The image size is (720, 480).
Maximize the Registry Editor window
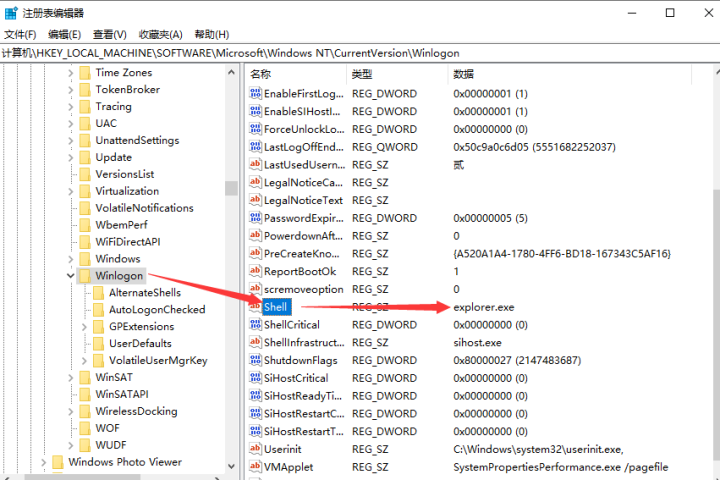pos(670,13)
